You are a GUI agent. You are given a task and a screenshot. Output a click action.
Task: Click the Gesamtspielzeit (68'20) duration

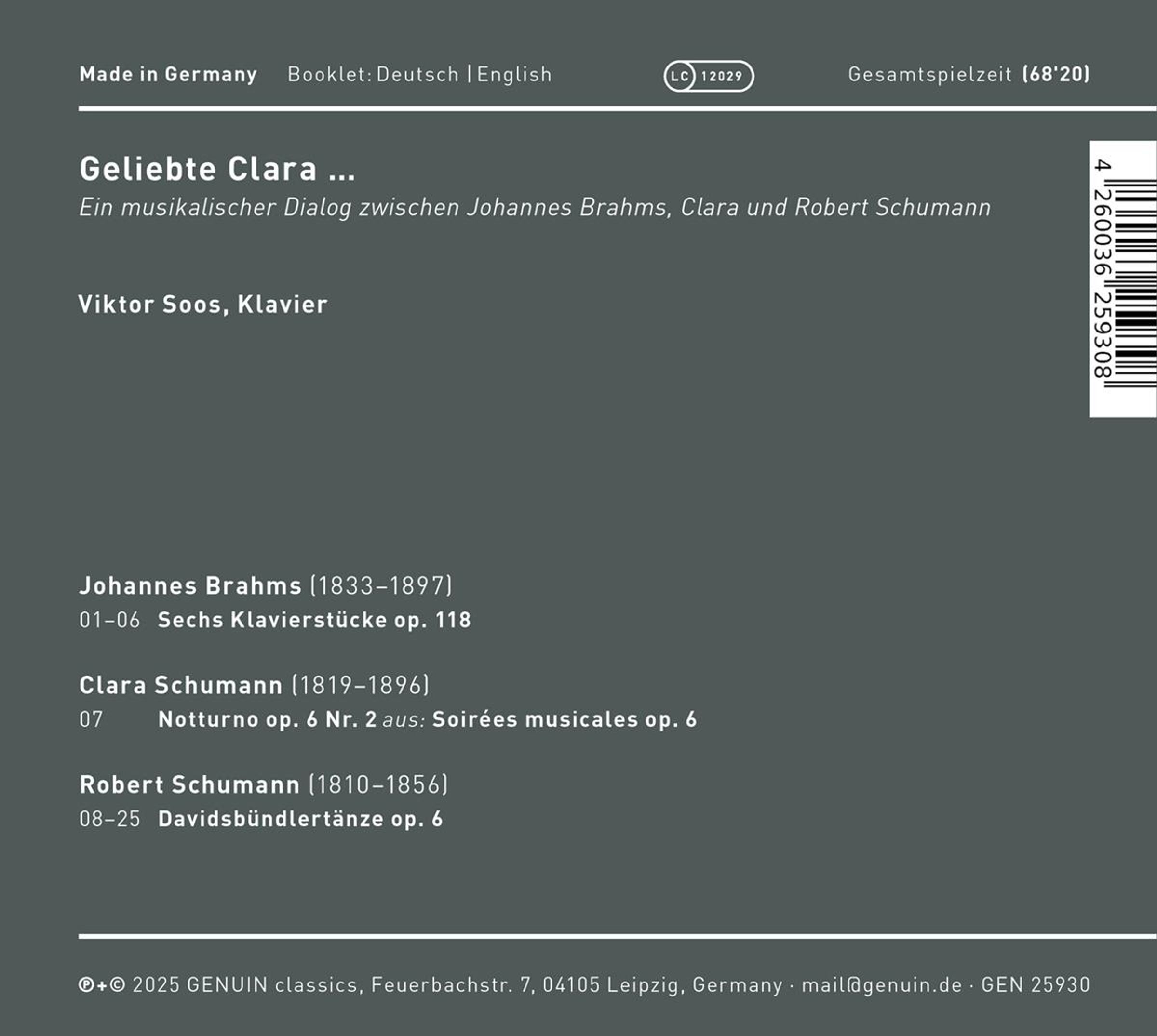(969, 75)
